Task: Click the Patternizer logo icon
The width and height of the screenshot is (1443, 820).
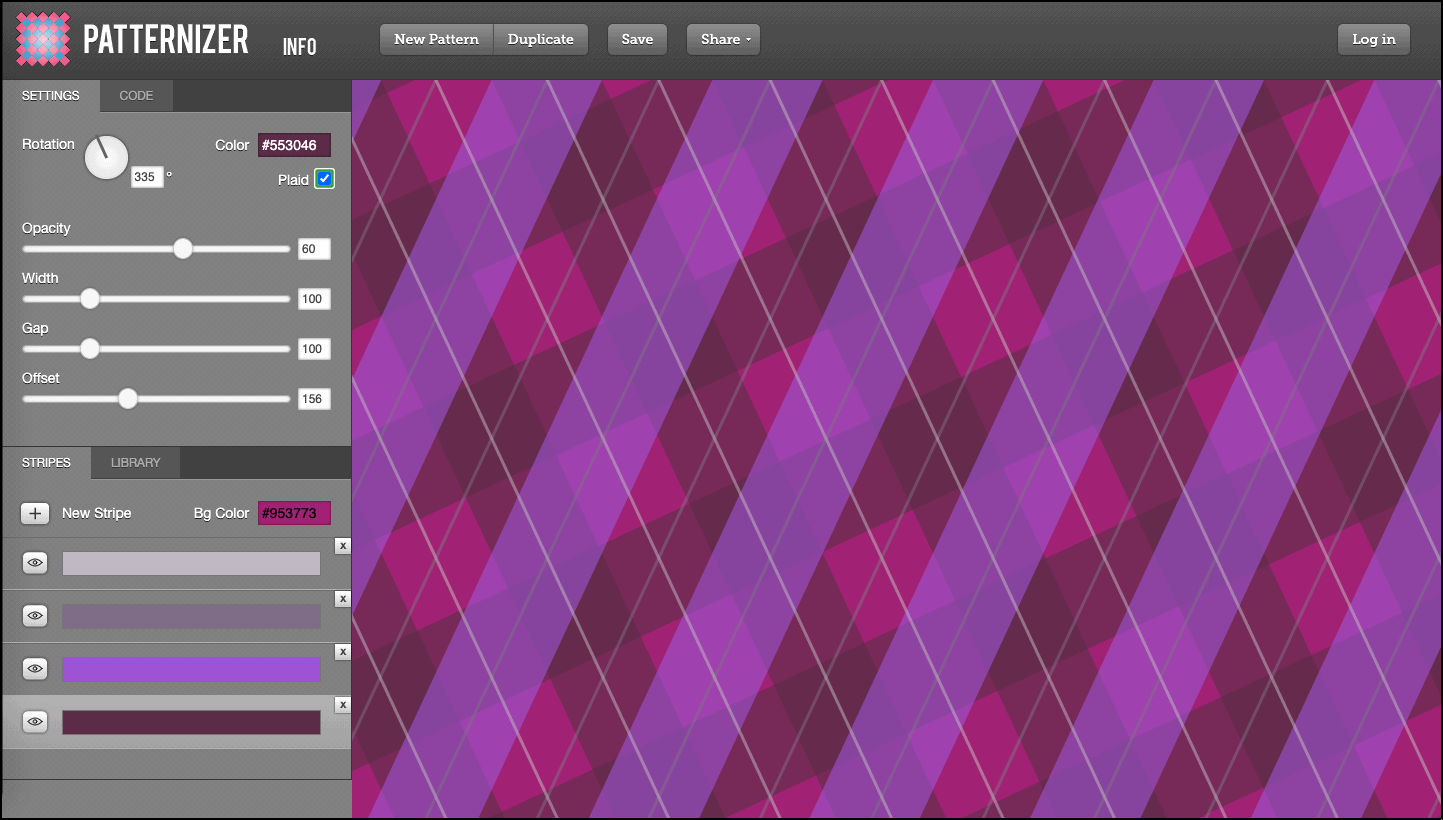Action: point(44,39)
